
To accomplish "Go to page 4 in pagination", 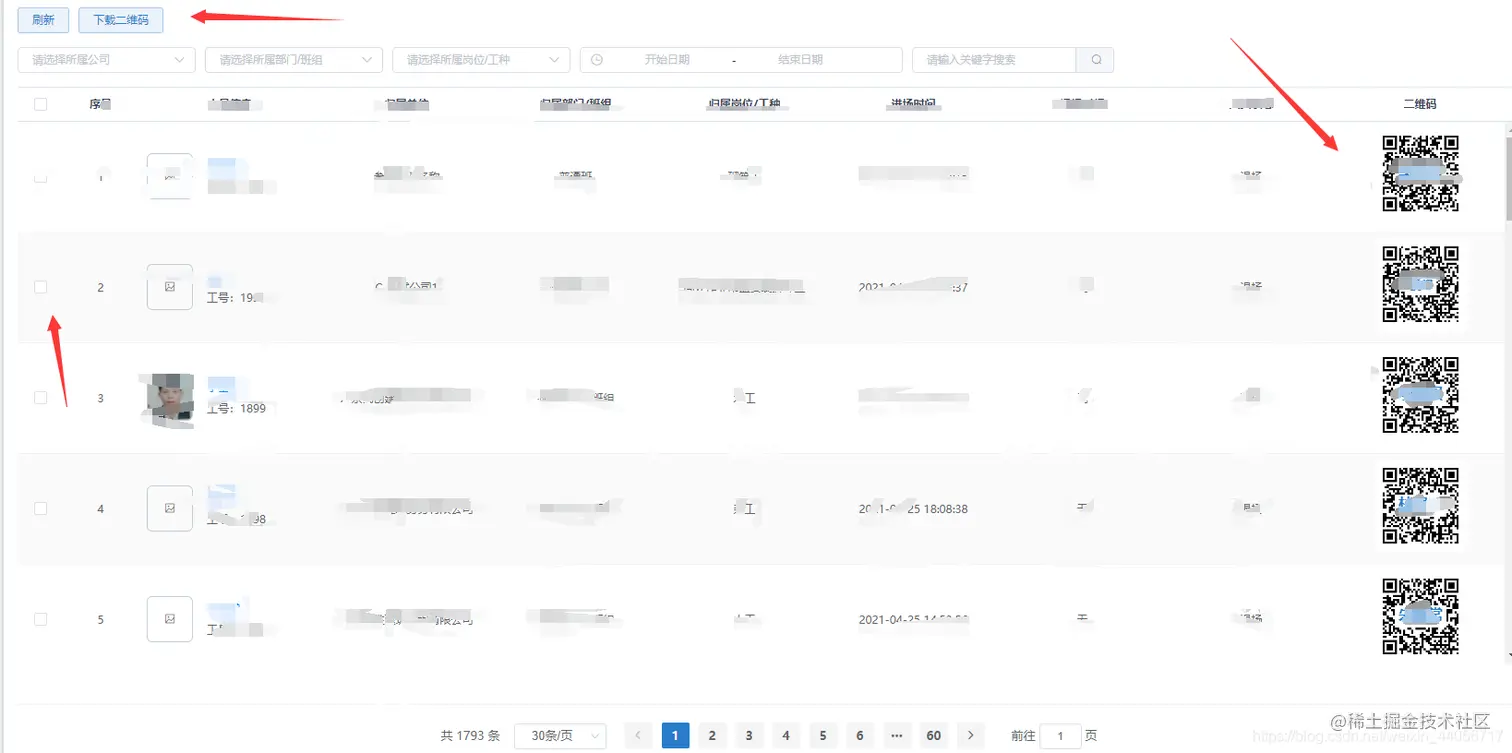I will pyautogui.click(x=786, y=736).
